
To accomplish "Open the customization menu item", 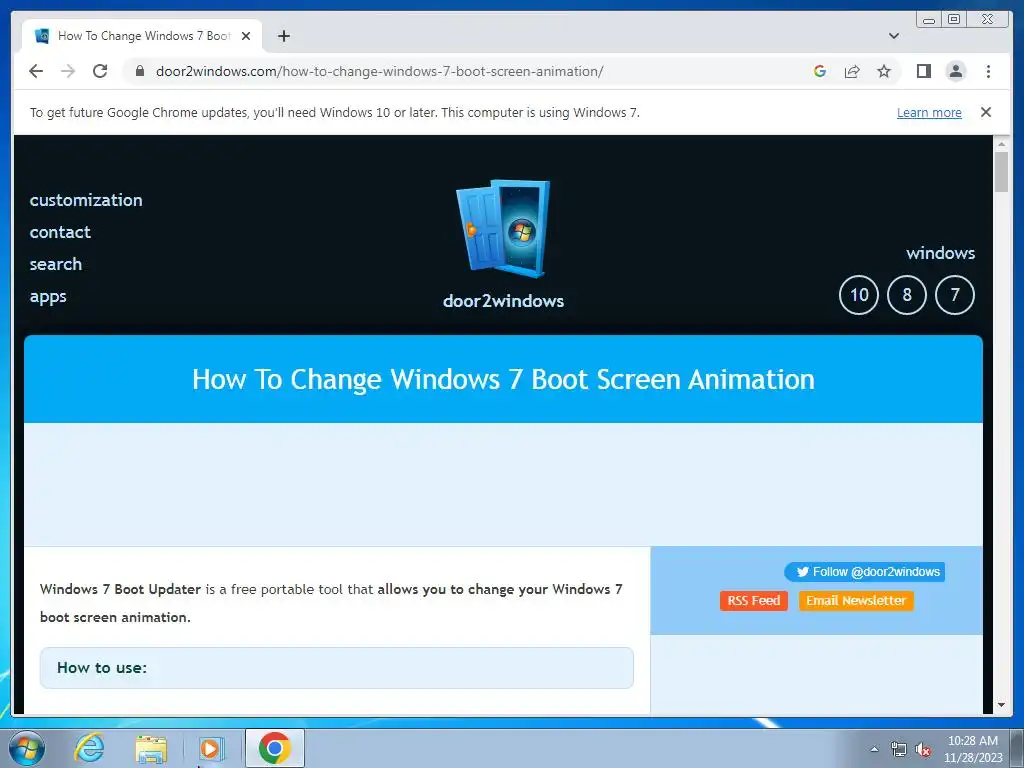I will (x=86, y=200).
